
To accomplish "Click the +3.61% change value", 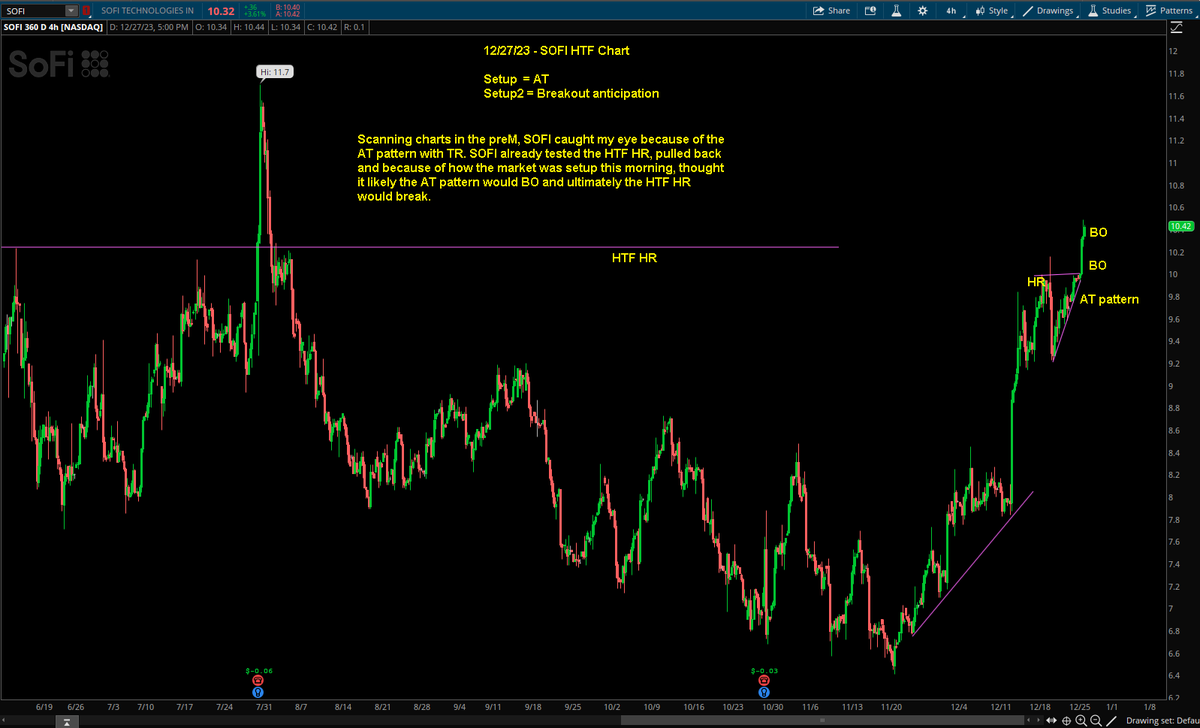I will [x=254, y=14].
